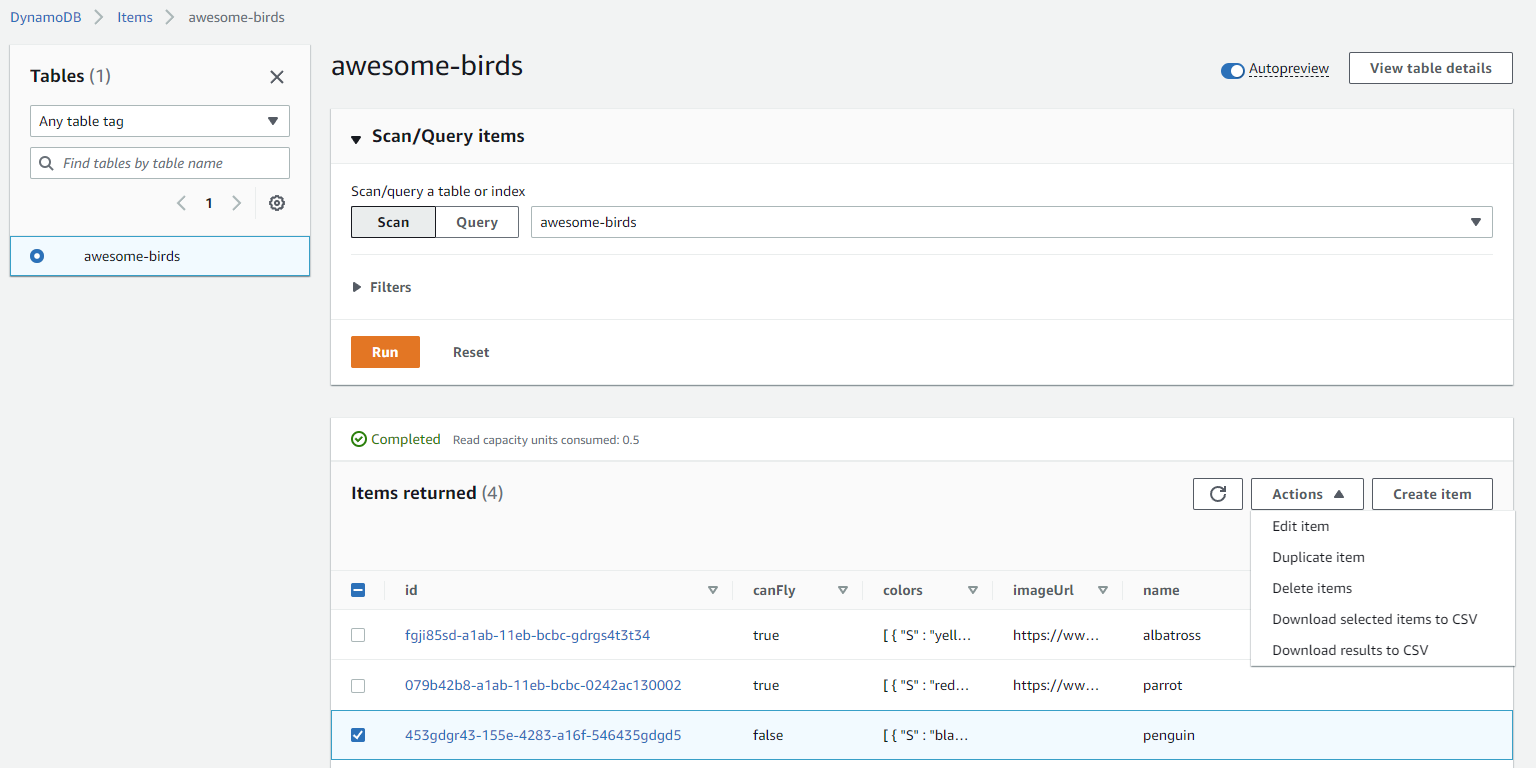Select the awesome-birds table radio button
This screenshot has height=768, width=1536.
[37, 256]
